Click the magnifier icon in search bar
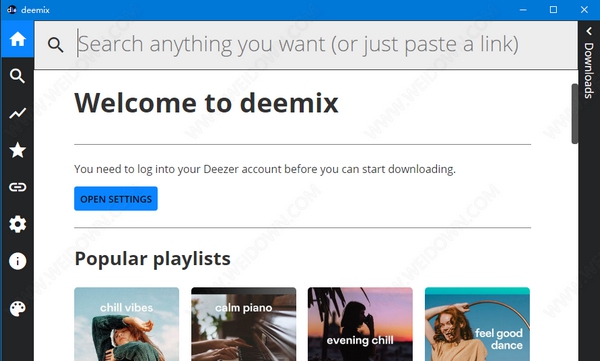 (x=55, y=45)
